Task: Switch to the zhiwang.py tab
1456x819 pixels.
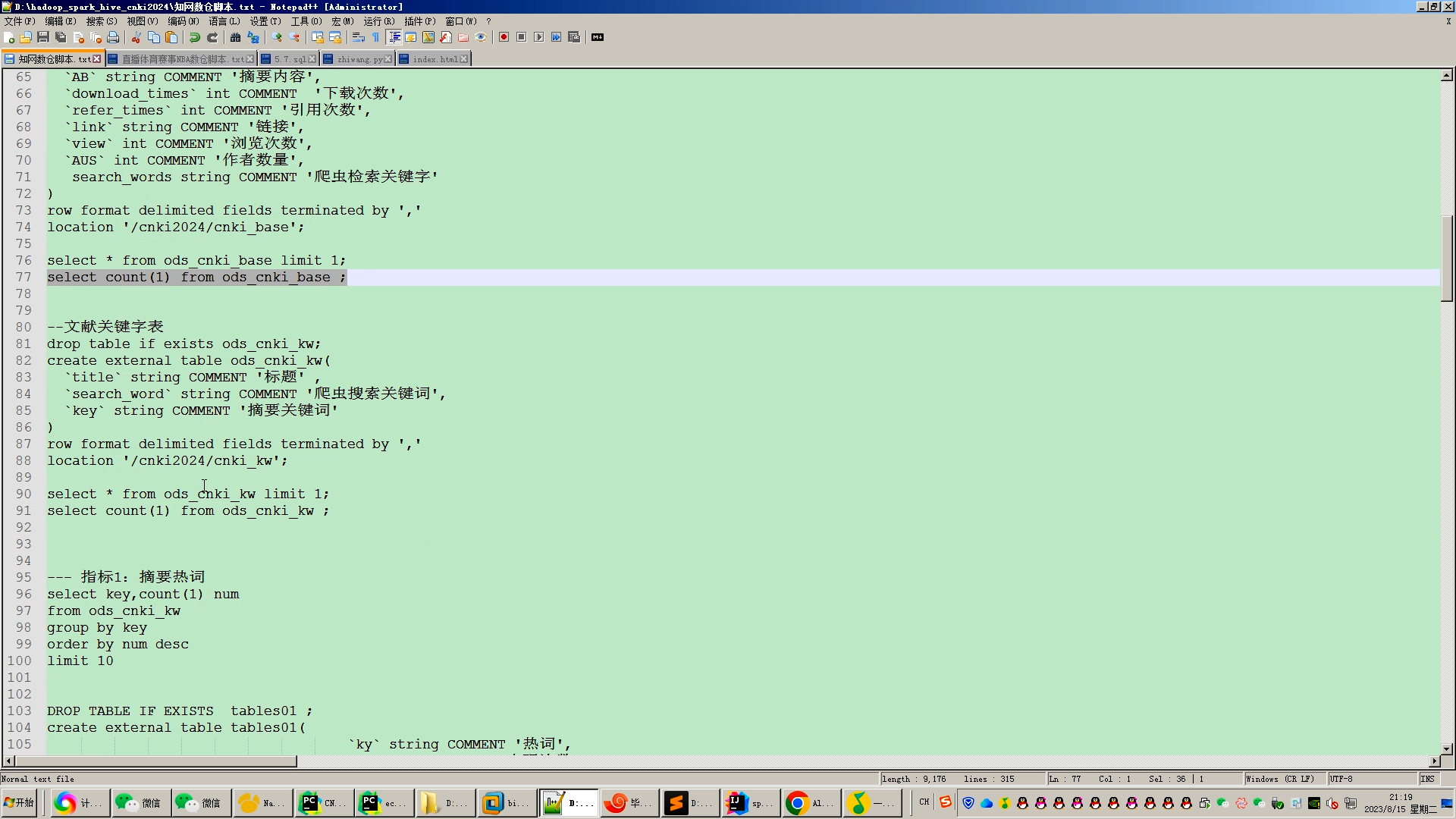Action: click(x=359, y=59)
